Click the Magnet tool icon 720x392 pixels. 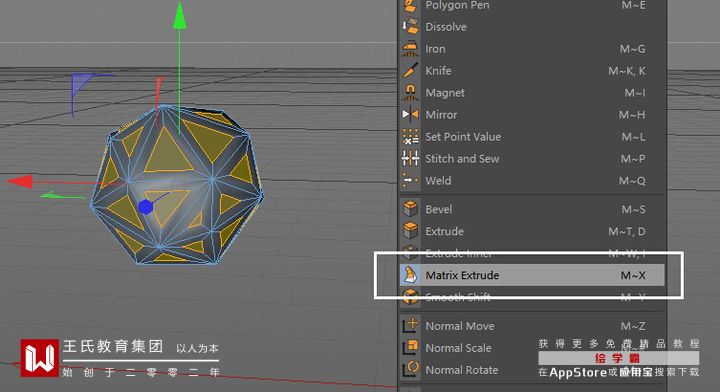point(410,93)
